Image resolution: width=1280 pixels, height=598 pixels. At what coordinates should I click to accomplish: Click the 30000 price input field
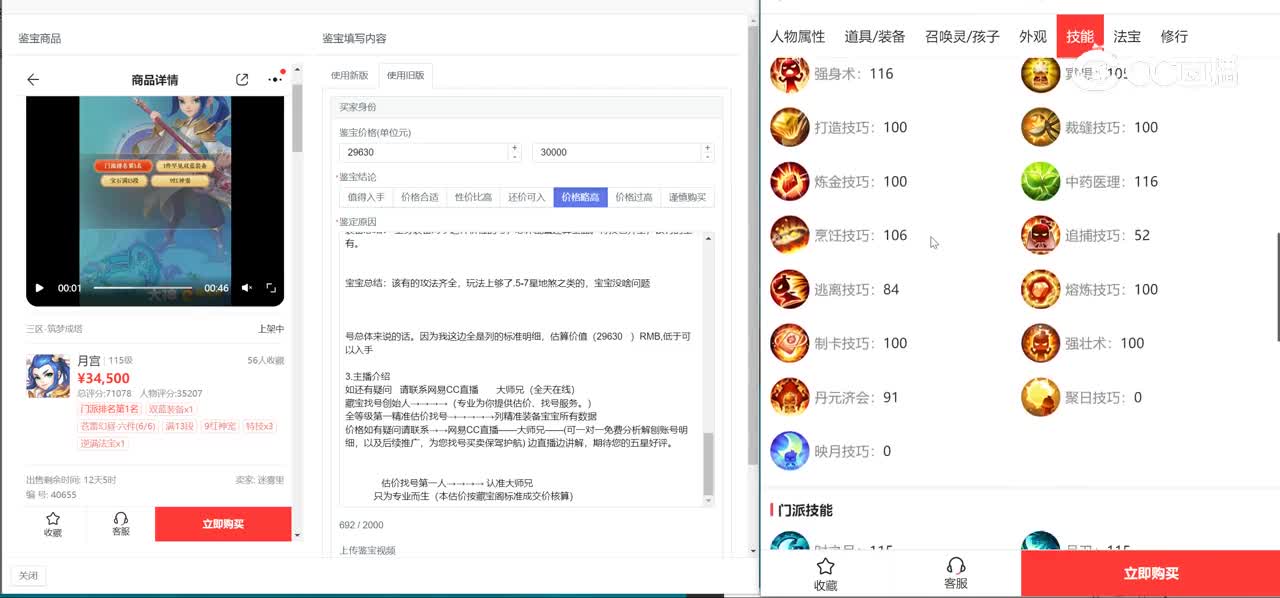click(x=615, y=152)
